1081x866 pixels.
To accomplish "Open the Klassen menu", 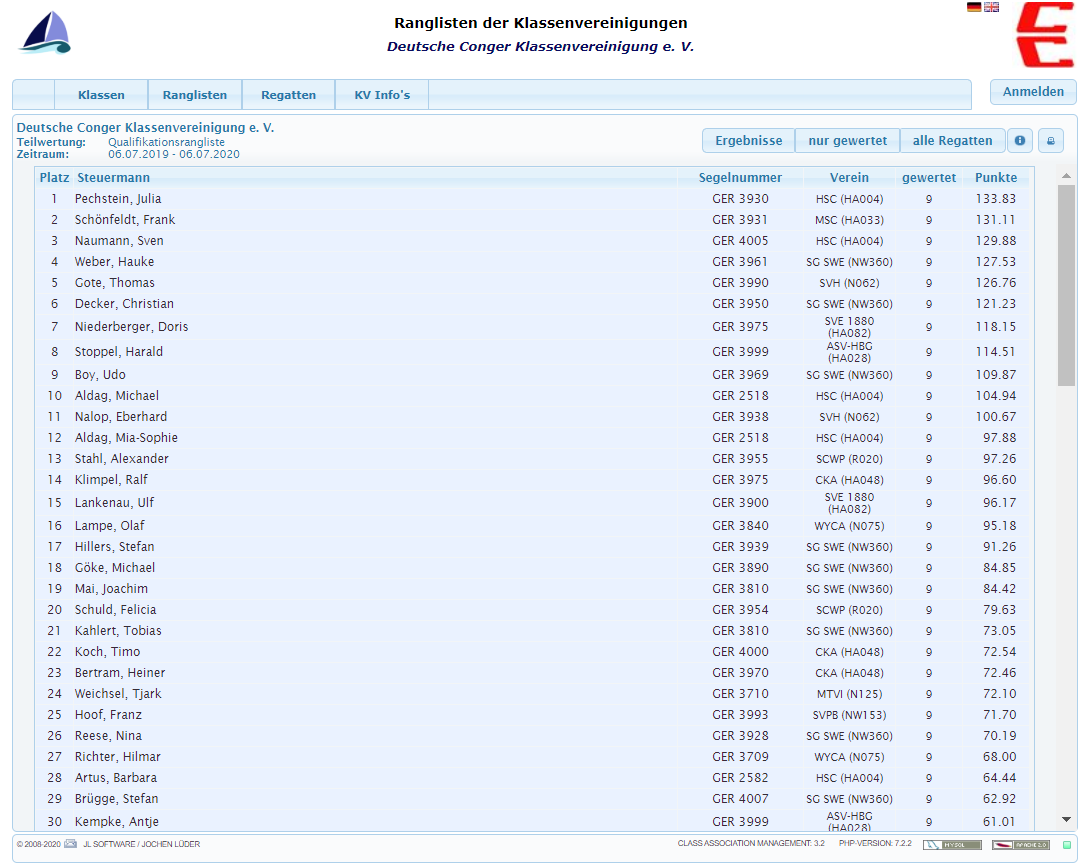I will pyautogui.click(x=101, y=95).
